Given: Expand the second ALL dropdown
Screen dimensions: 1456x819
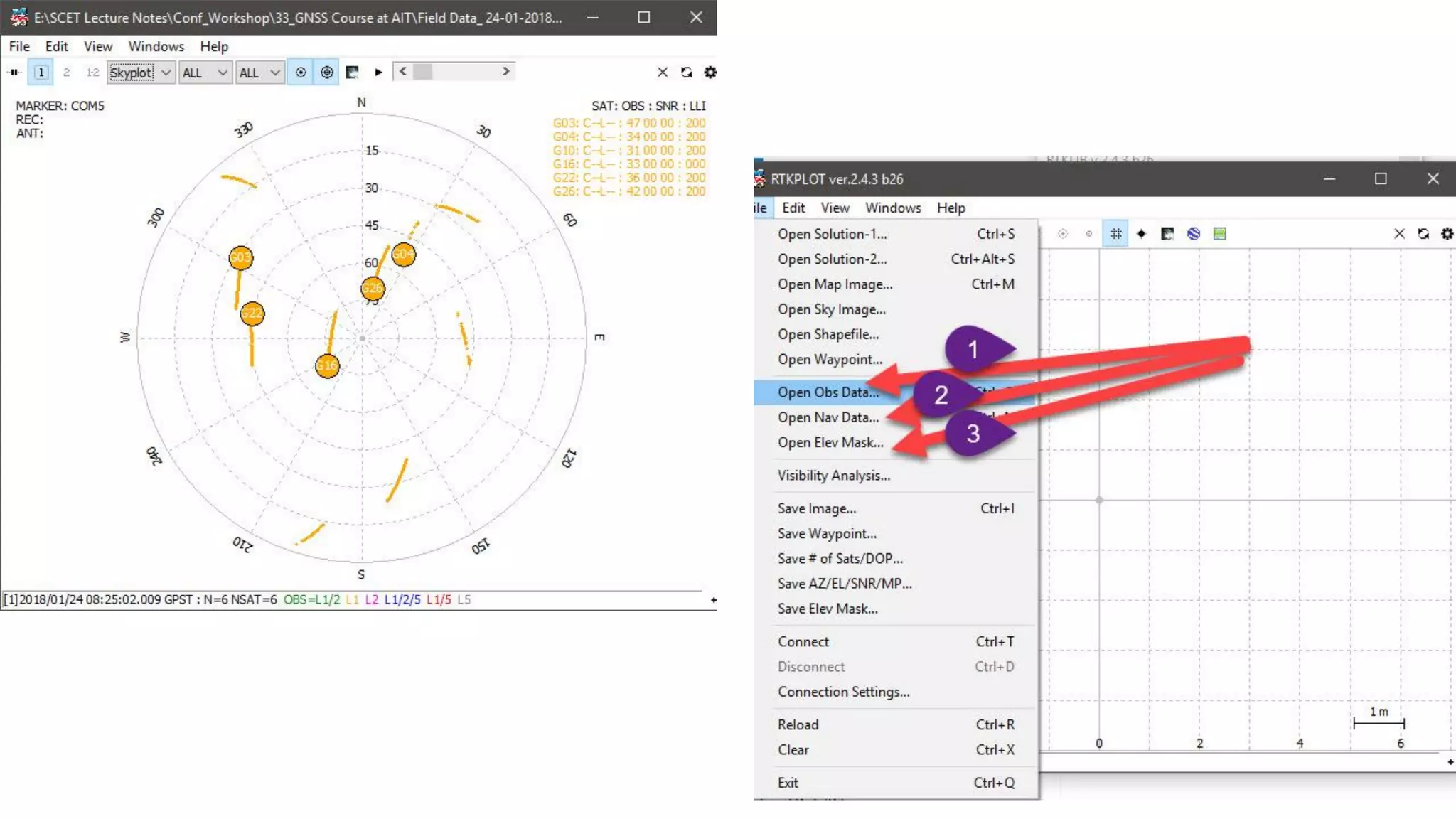Looking at the screenshot, I should coord(259,73).
